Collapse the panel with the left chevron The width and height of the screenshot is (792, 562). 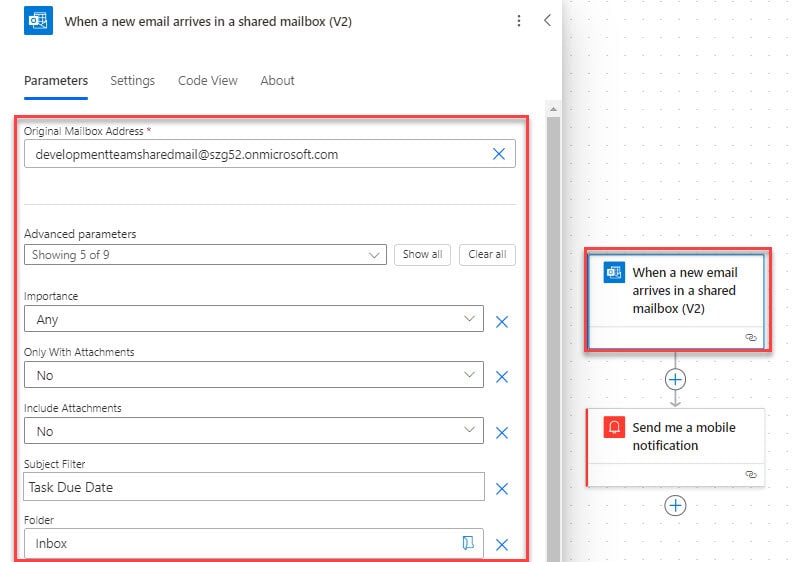coord(548,20)
